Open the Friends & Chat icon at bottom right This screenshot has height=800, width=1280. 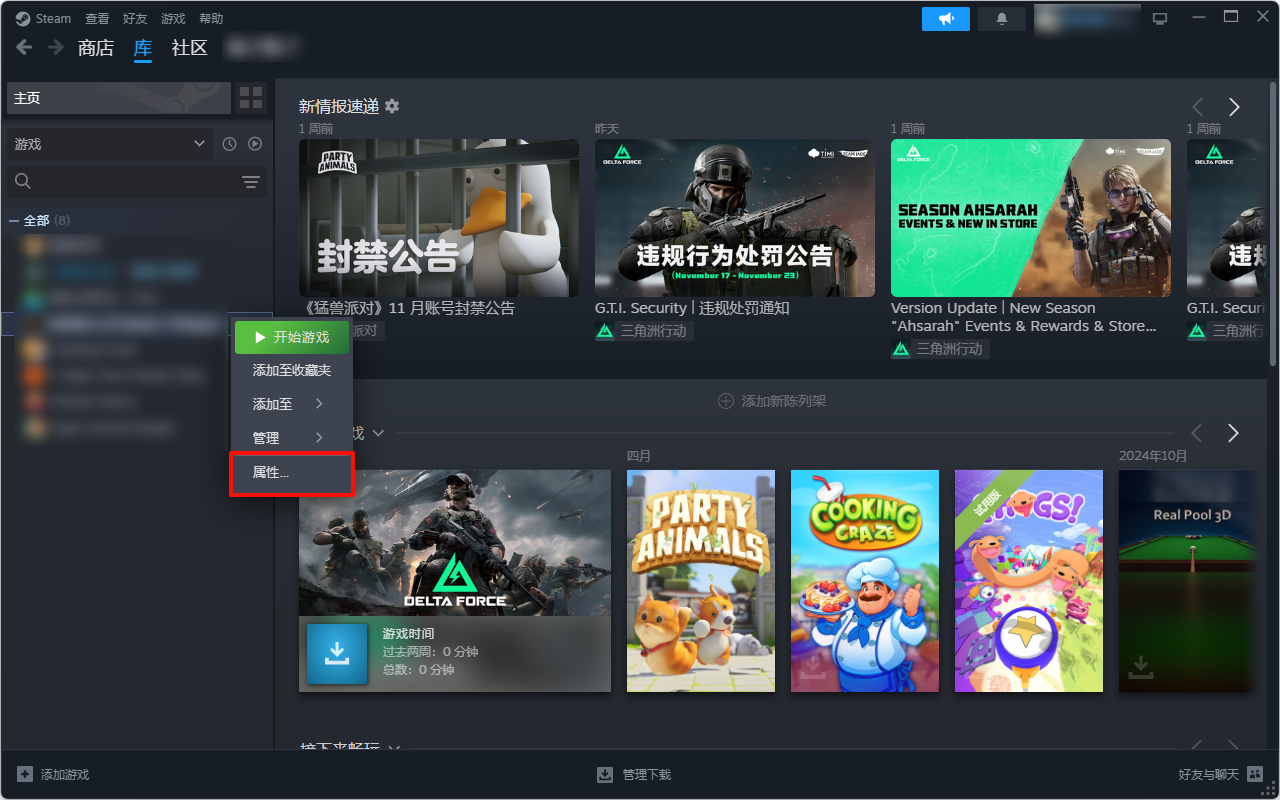tap(1254, 774)
